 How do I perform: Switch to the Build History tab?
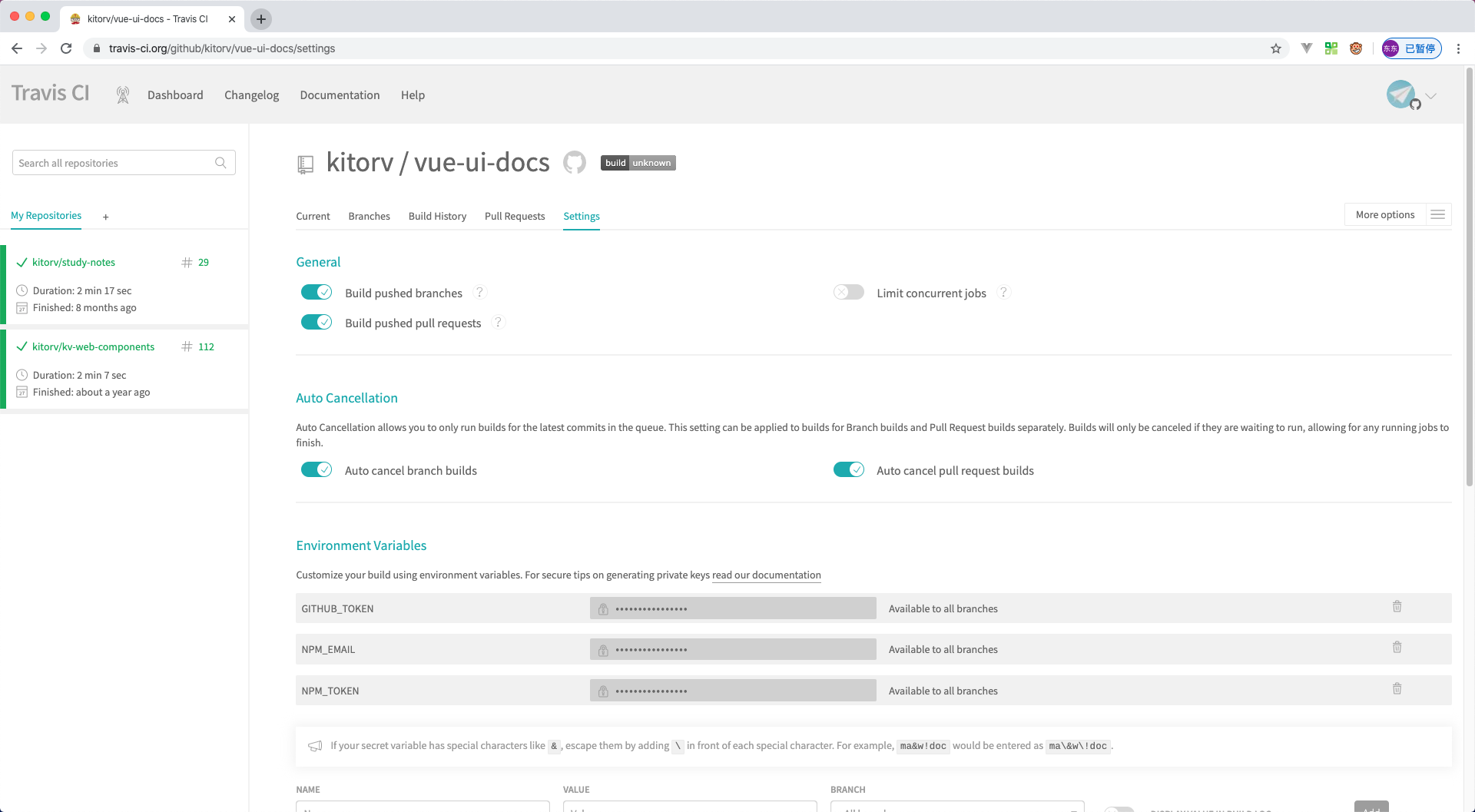[437, 217]
